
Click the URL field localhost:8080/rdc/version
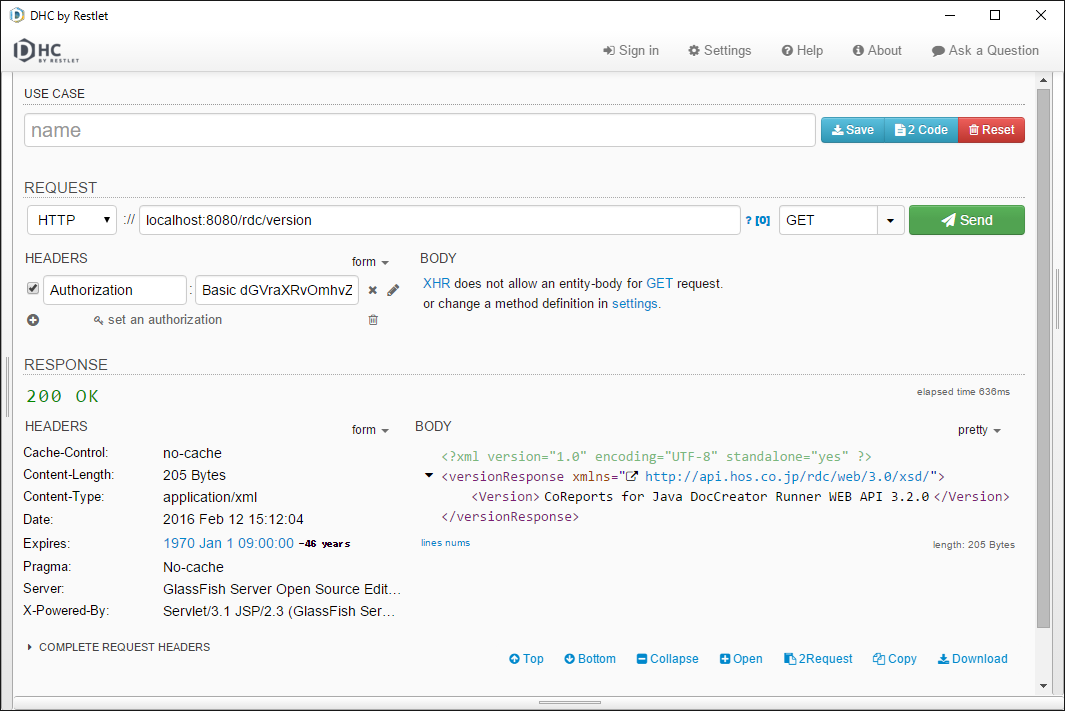tap(439, 220)
